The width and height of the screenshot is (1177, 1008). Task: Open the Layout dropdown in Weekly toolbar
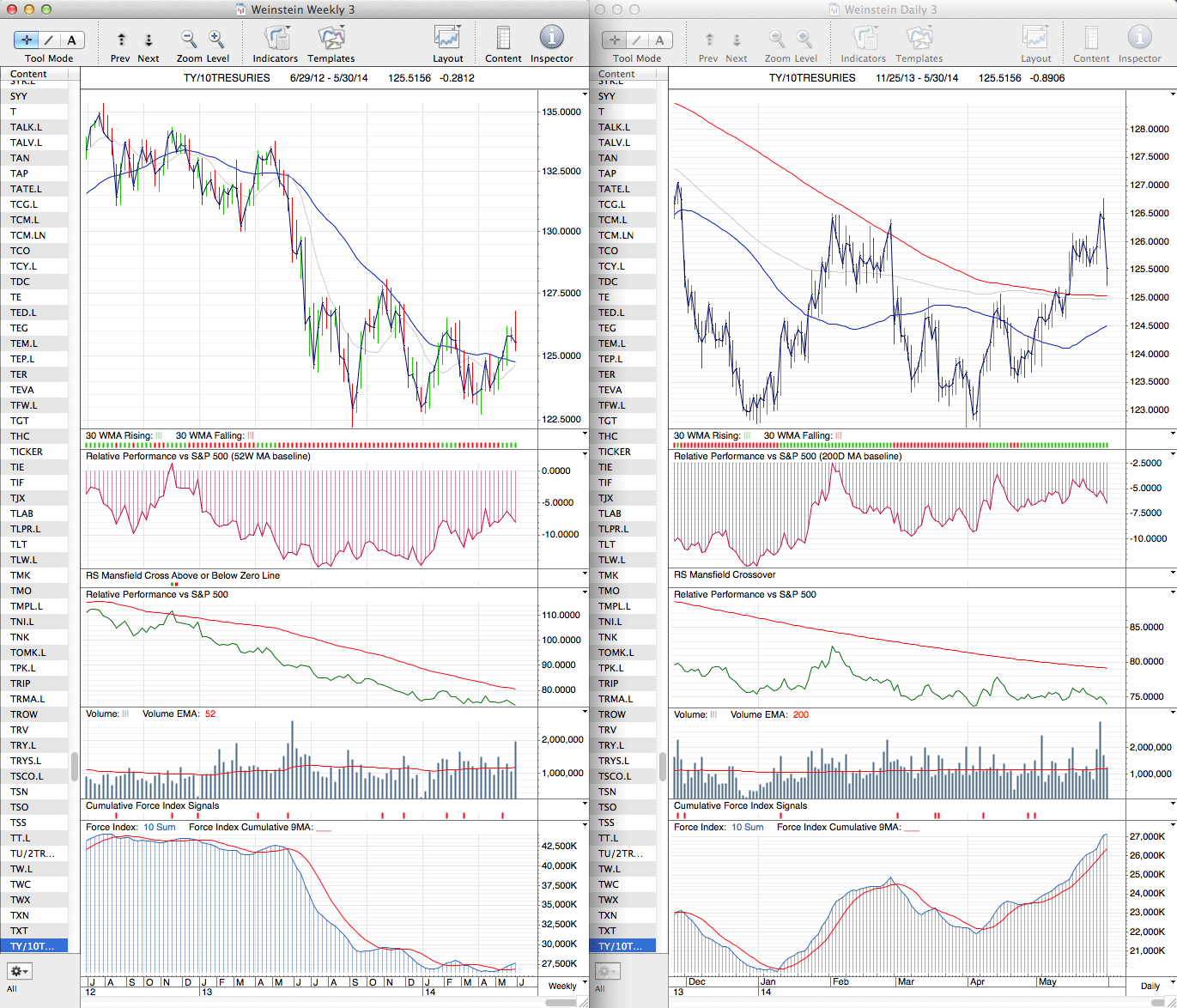pyautogui.click(x=447, y=39)
